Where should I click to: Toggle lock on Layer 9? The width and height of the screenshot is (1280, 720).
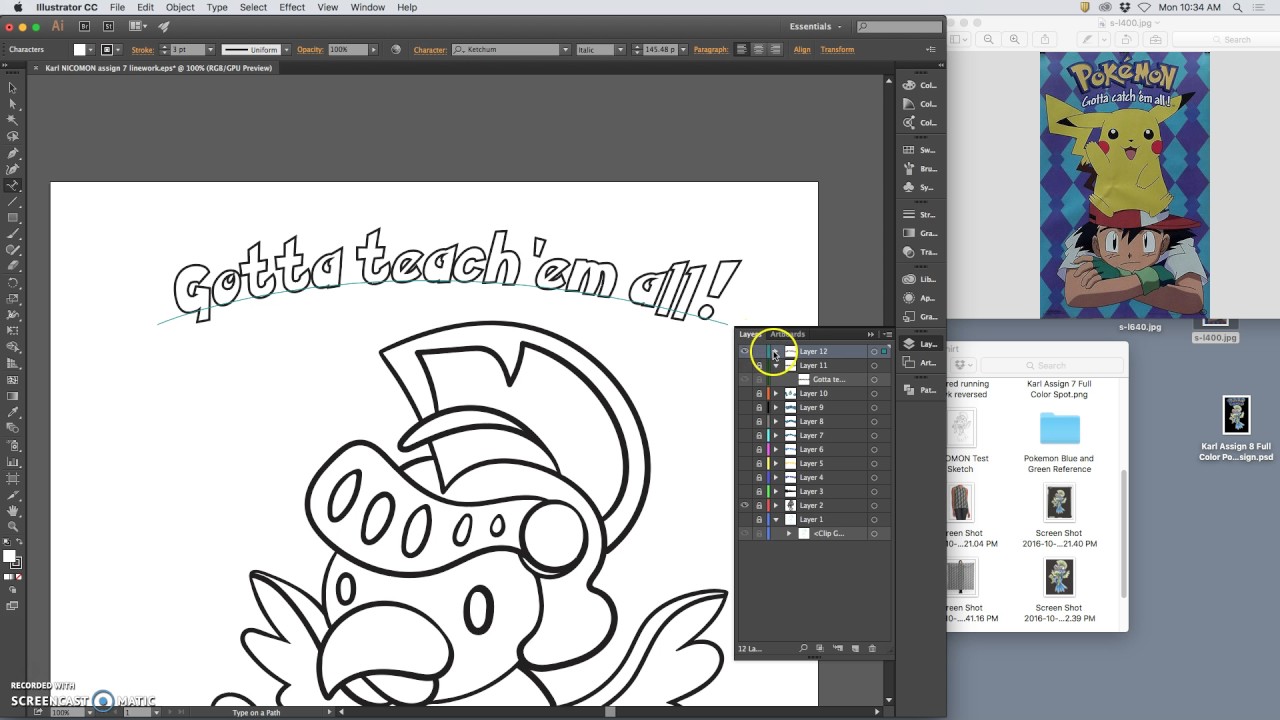click(758, 408)
